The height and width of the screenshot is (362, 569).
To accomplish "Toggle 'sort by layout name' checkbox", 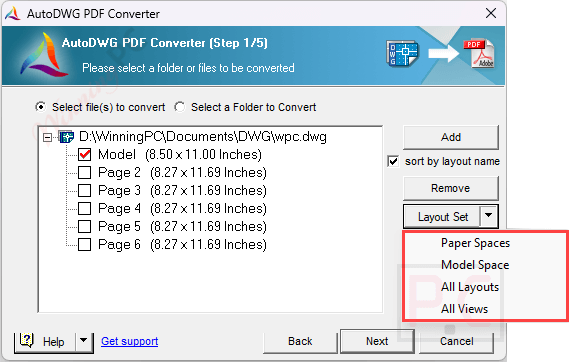I will click(393, 161).
